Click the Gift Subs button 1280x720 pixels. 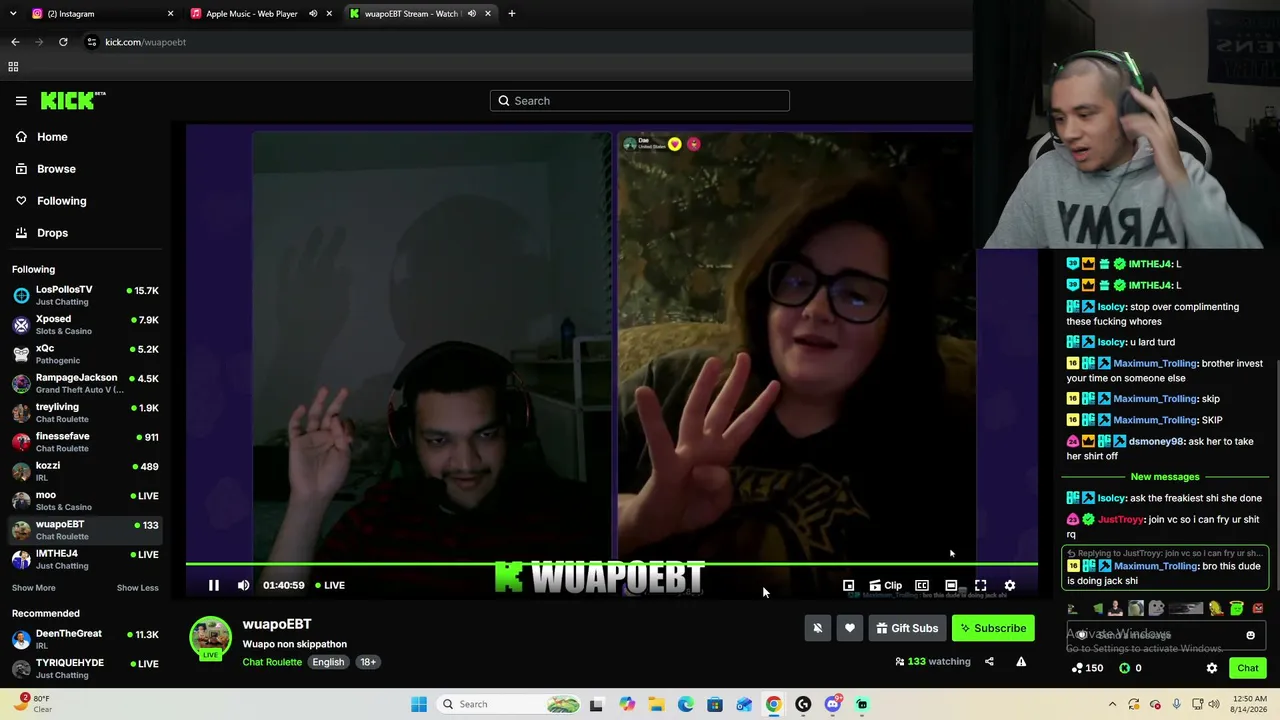(907, 628)
